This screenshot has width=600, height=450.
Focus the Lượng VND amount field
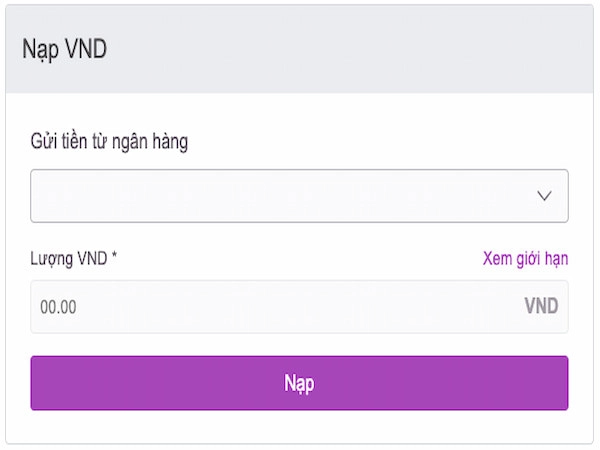299,307
